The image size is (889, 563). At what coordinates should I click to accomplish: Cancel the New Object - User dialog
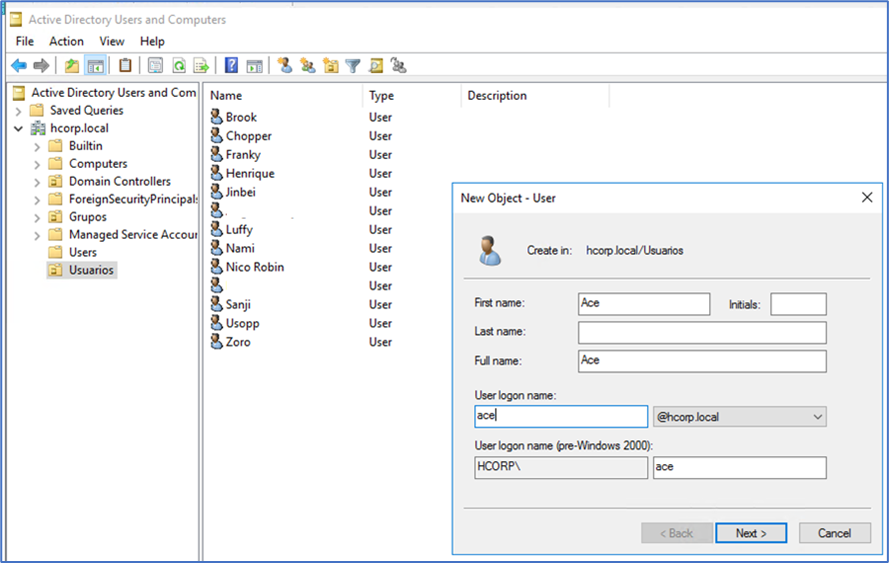pyautogui.click(x=834, y=533)
